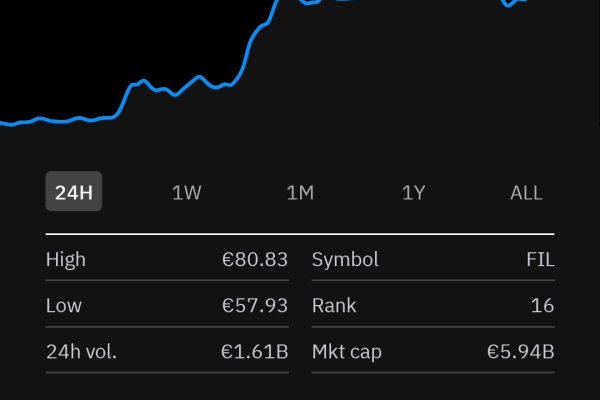Switch chart to 1W range
Image resolution: width=600 pixels, height=400 pixels.
click(x=187, y=193)
